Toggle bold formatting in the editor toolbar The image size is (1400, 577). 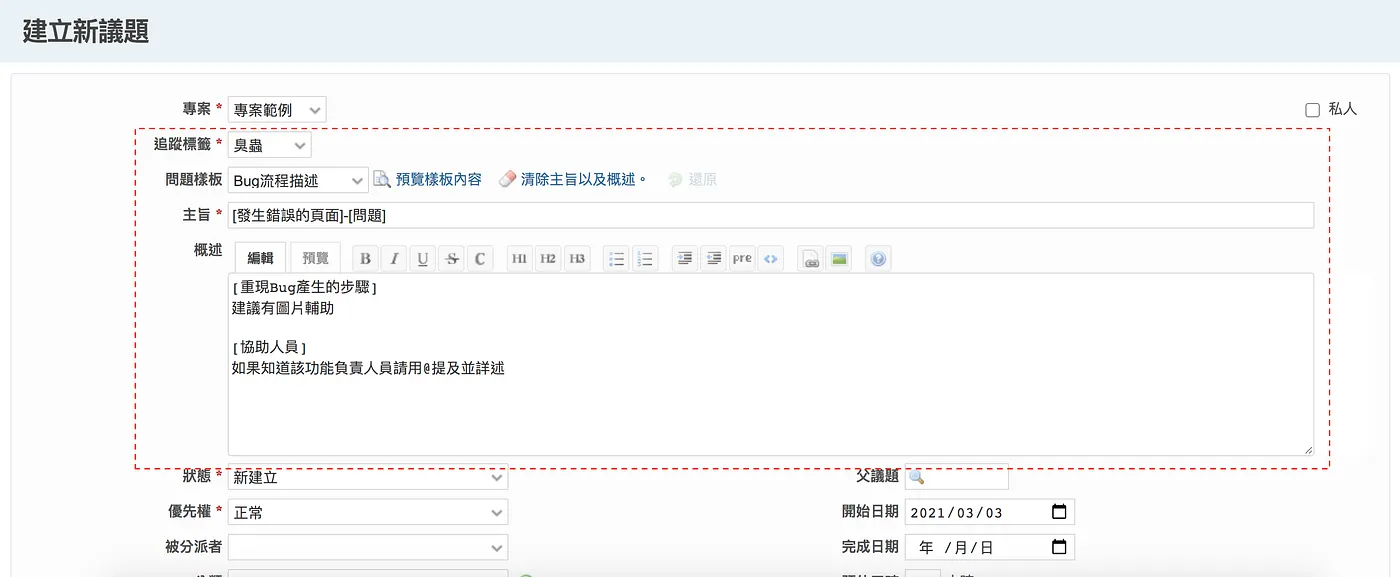point(366,258)
